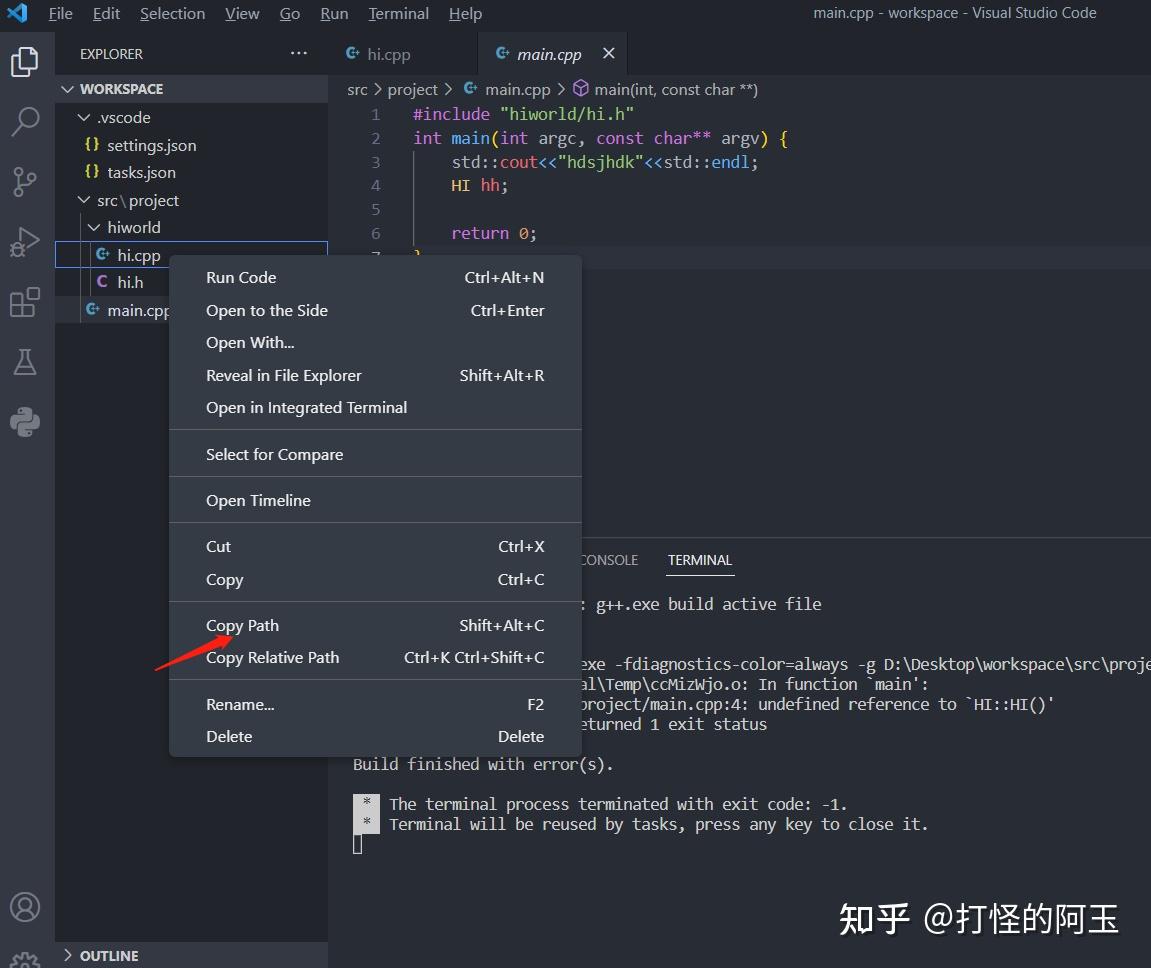Open the Search view in the activity bar
The width and height of the screenshot is (1151, 968).
click(26, 121)
